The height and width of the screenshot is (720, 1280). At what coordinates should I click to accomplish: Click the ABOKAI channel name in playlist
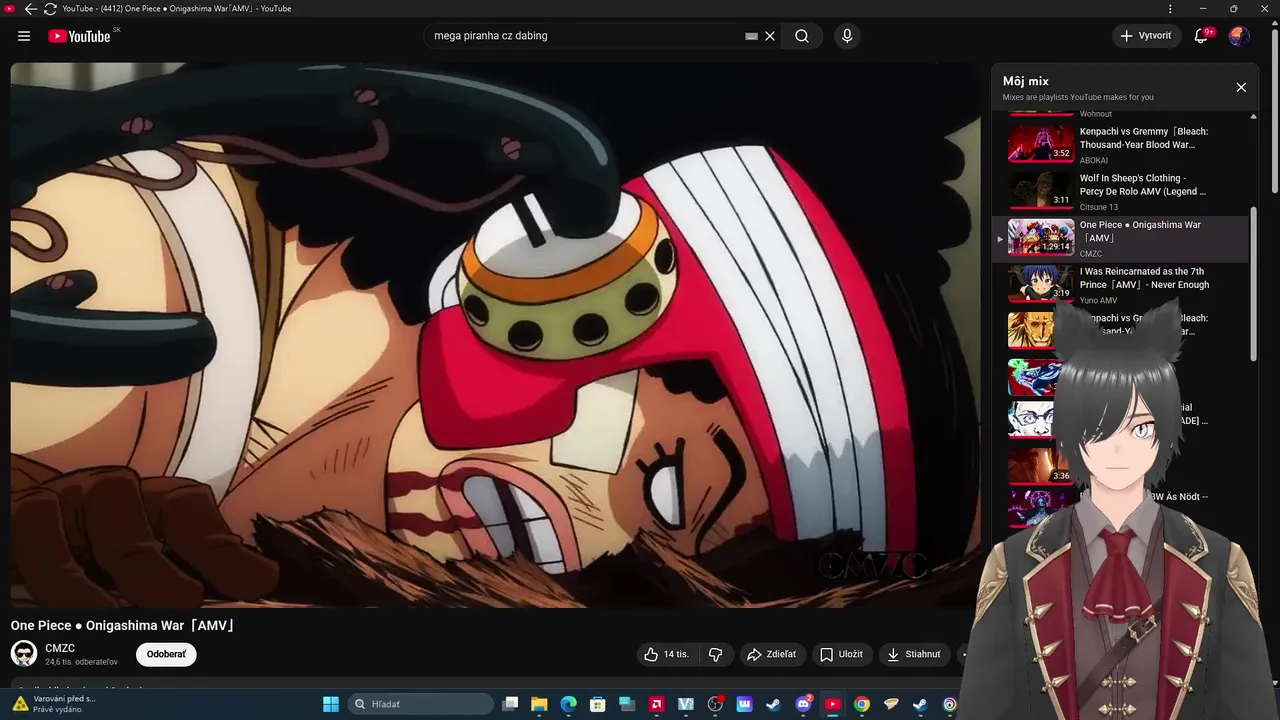click(1094, 160)
